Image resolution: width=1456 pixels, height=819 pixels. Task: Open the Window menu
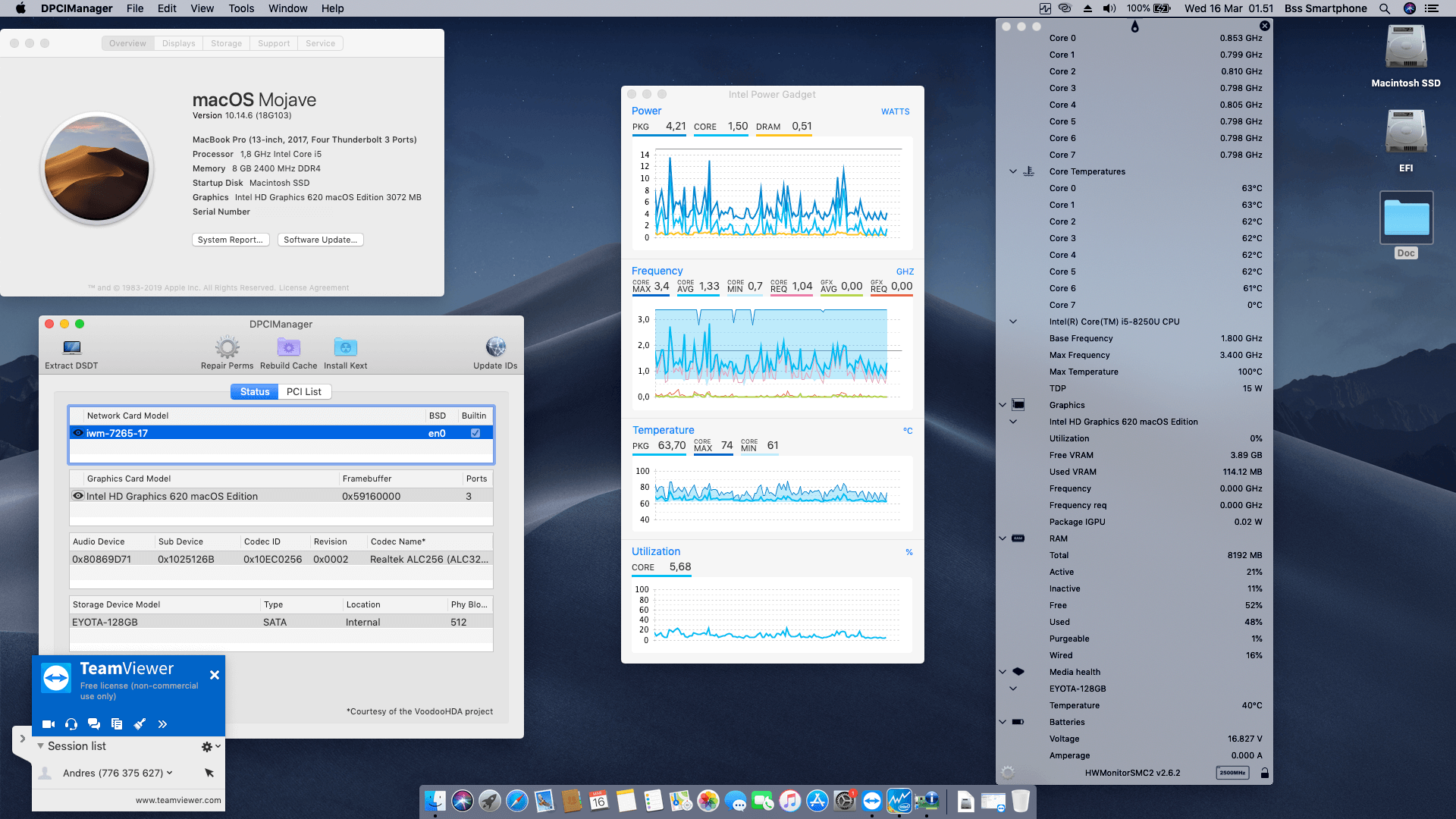click(x=287, y=8)
